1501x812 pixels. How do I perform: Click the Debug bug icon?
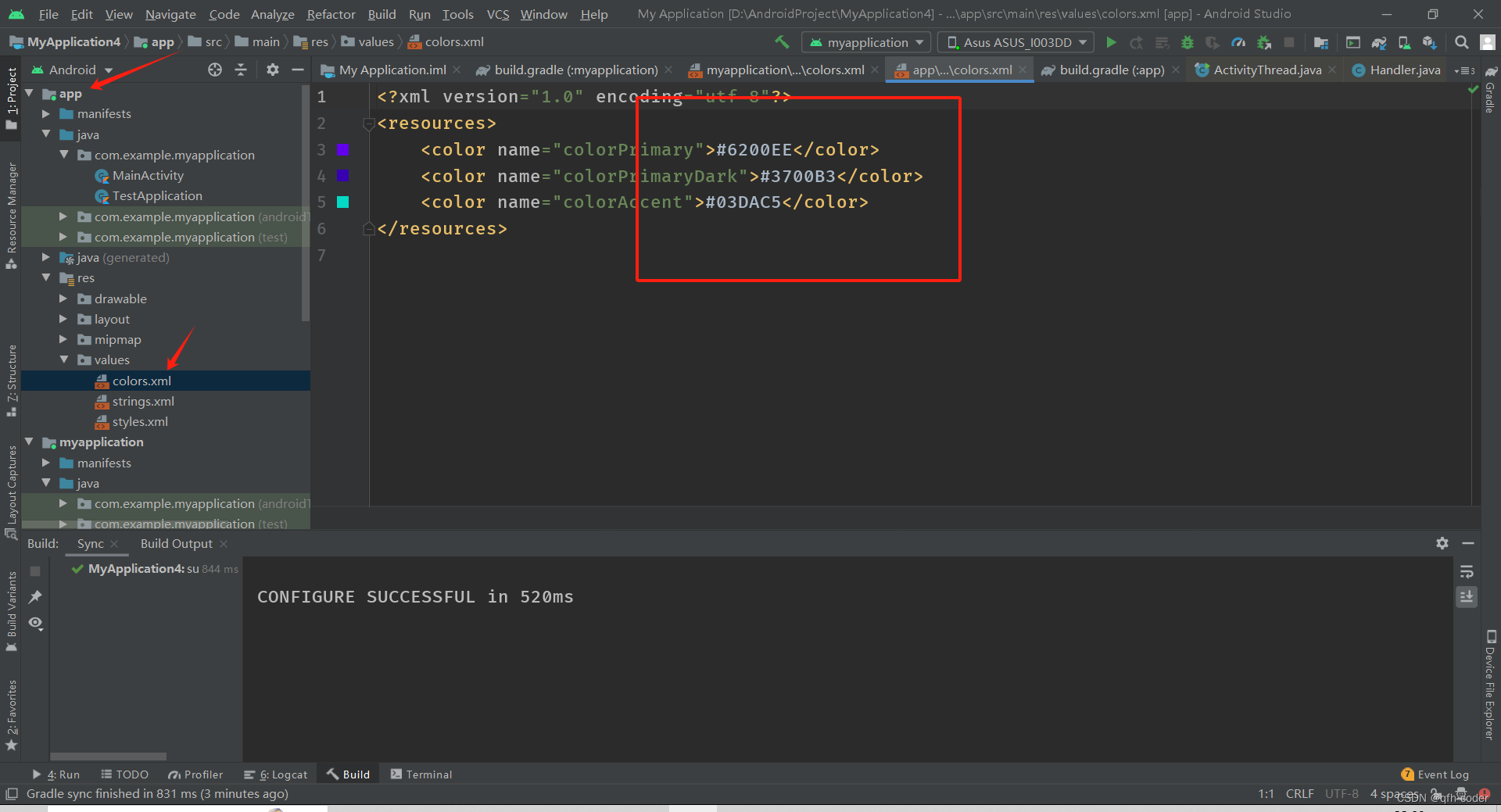(x=1187, y=42)
